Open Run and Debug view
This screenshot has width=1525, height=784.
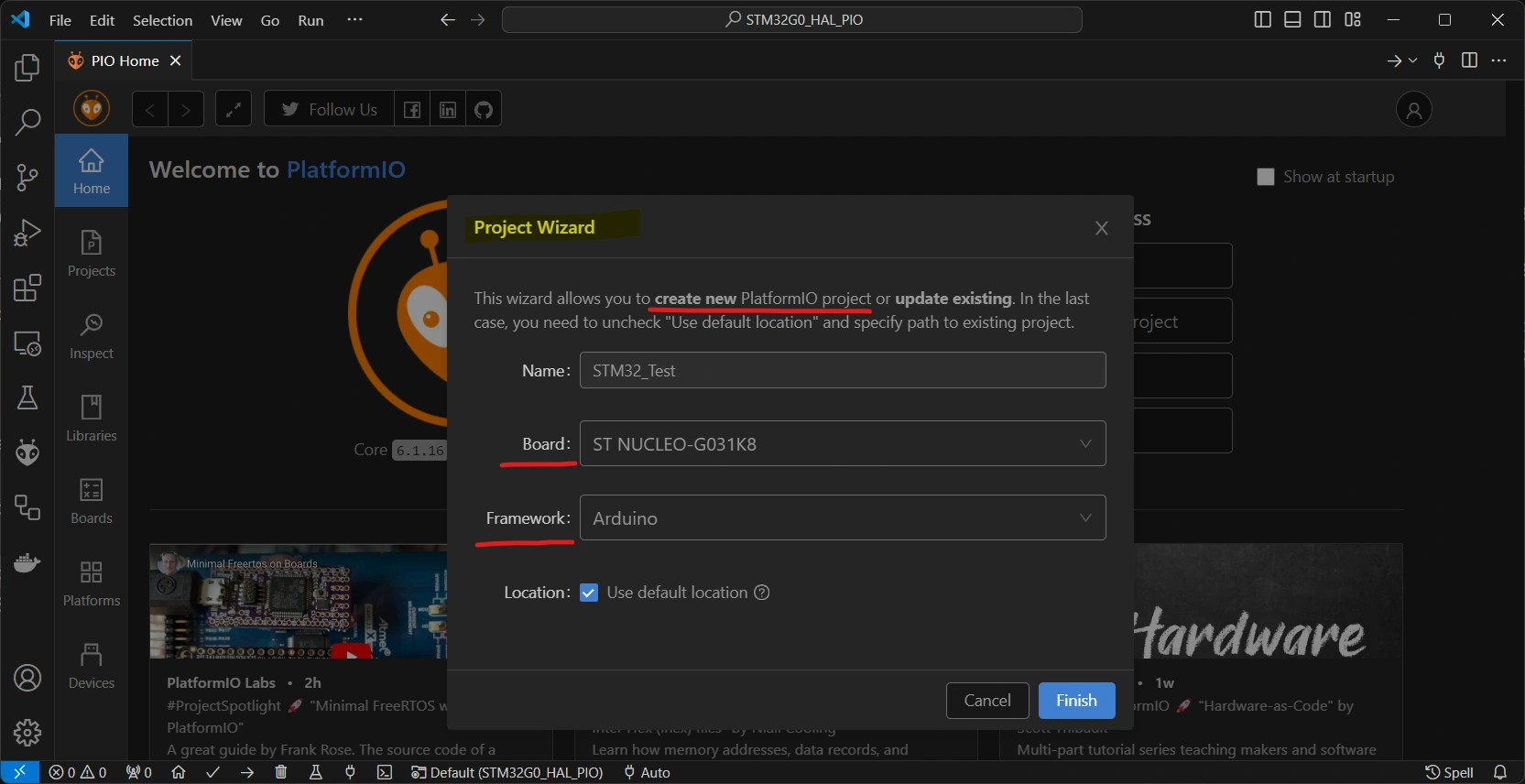(27, 233)
